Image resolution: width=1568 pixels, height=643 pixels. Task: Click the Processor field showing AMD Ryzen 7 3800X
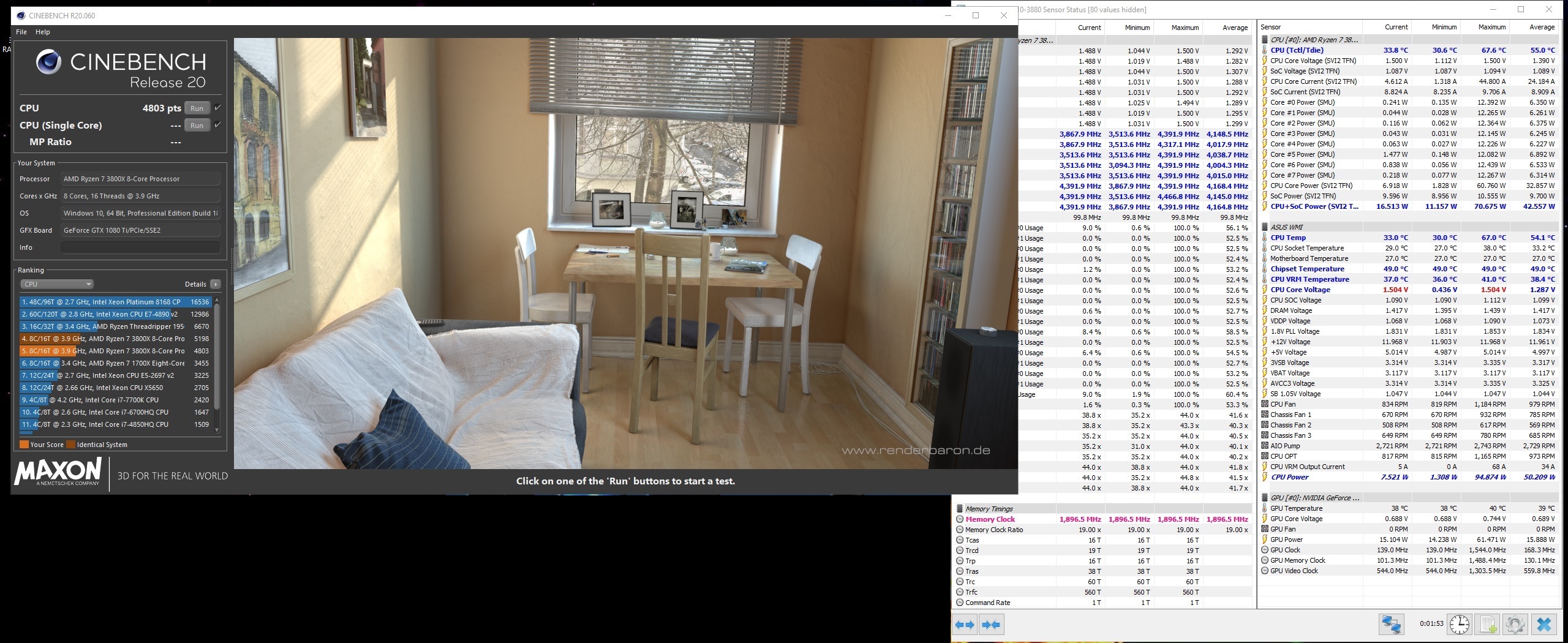[140, 179]
